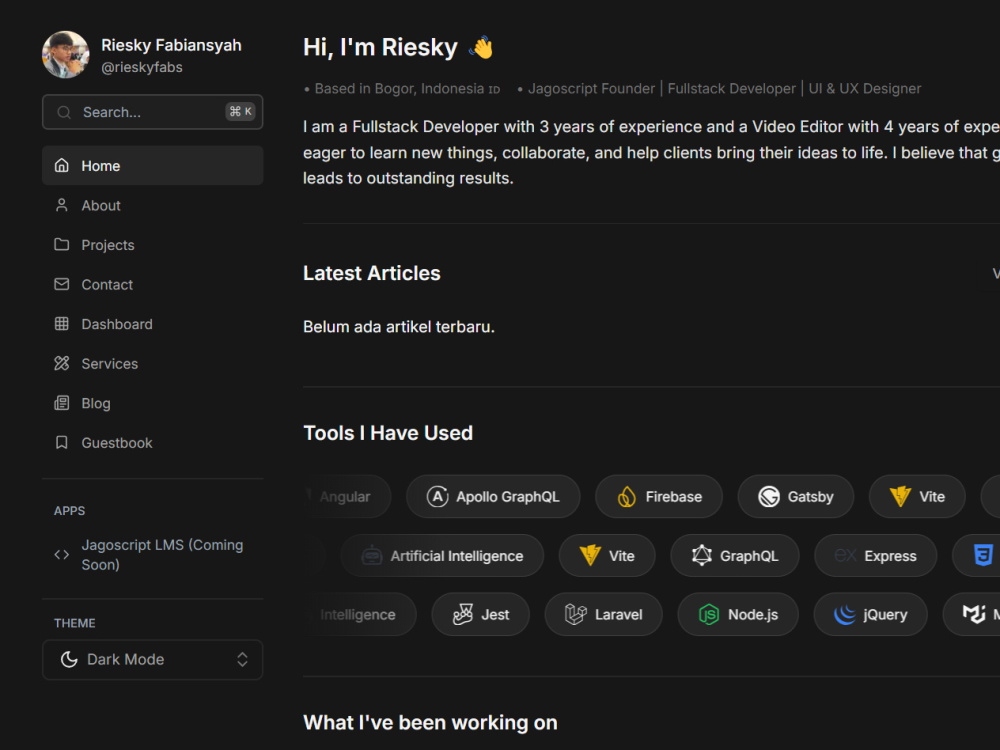This screenshot has width=1000, height=750.
Task: Open the Services page
Action: 152,363
